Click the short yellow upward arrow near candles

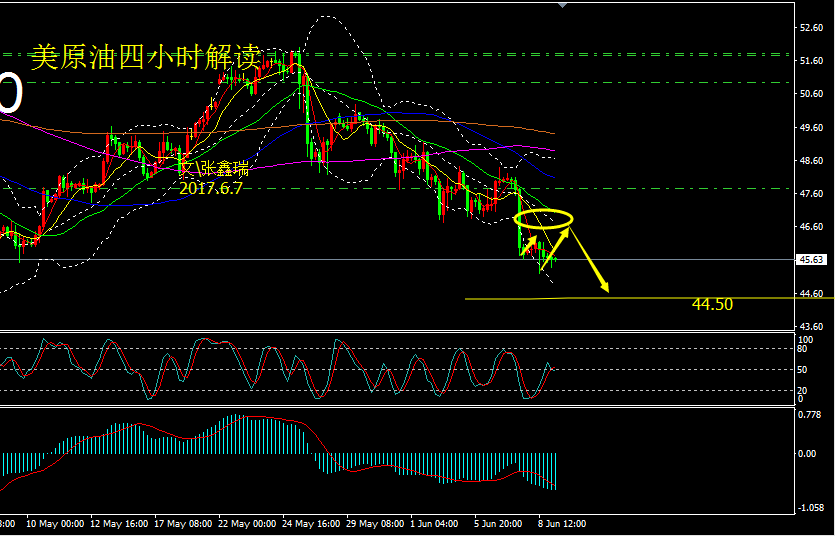tap(529, 243)
